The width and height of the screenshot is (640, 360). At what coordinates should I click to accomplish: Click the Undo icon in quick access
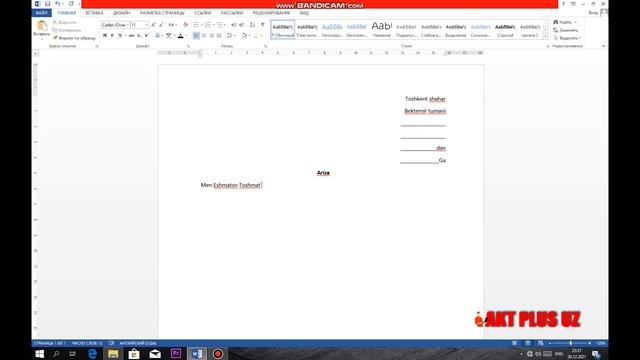pyautogui.click(x=58, y=4)
